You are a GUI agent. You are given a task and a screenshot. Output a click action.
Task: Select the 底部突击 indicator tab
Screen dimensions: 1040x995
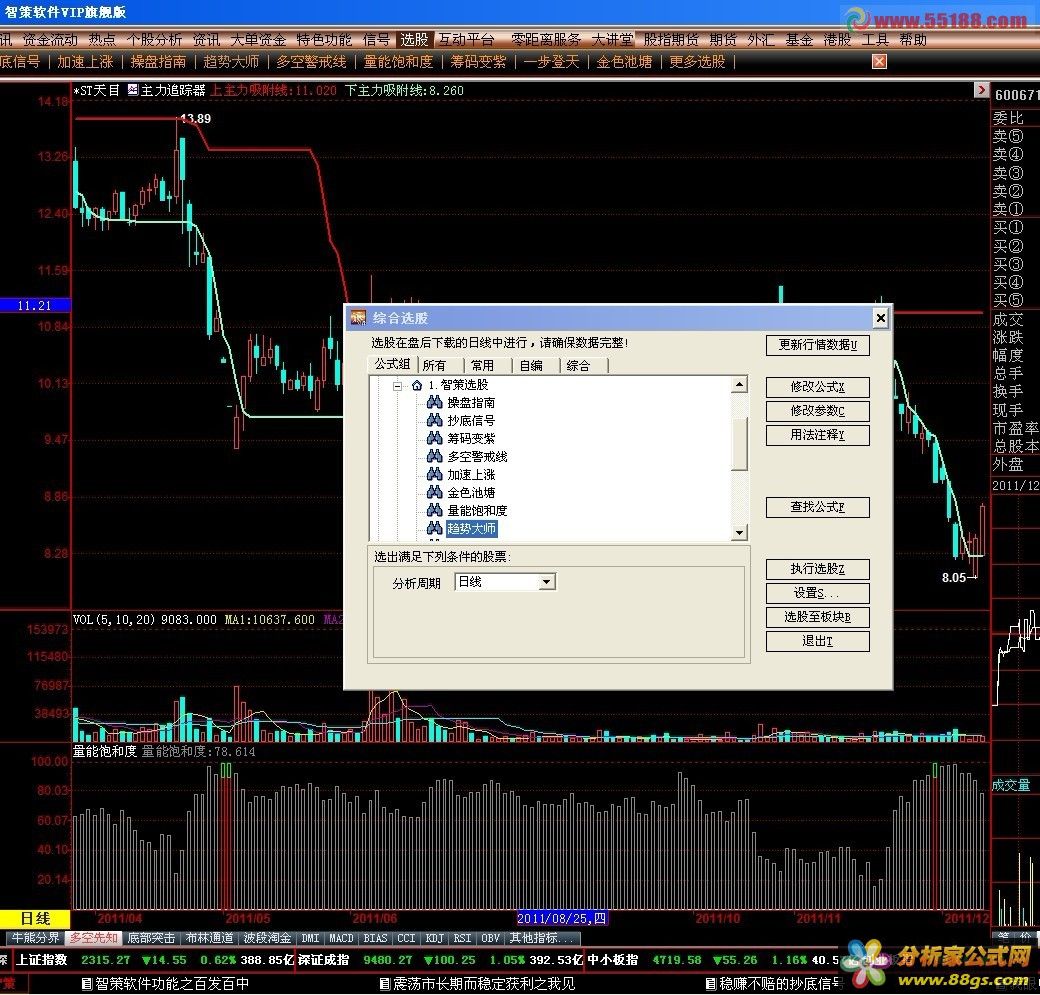click(151, 938)
